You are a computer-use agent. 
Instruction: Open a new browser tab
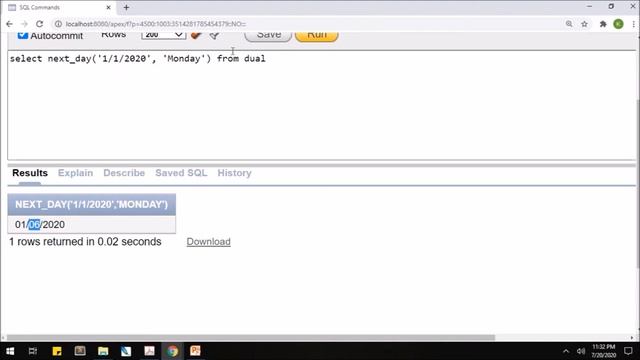pyautogui.click(x=126, y=7)
